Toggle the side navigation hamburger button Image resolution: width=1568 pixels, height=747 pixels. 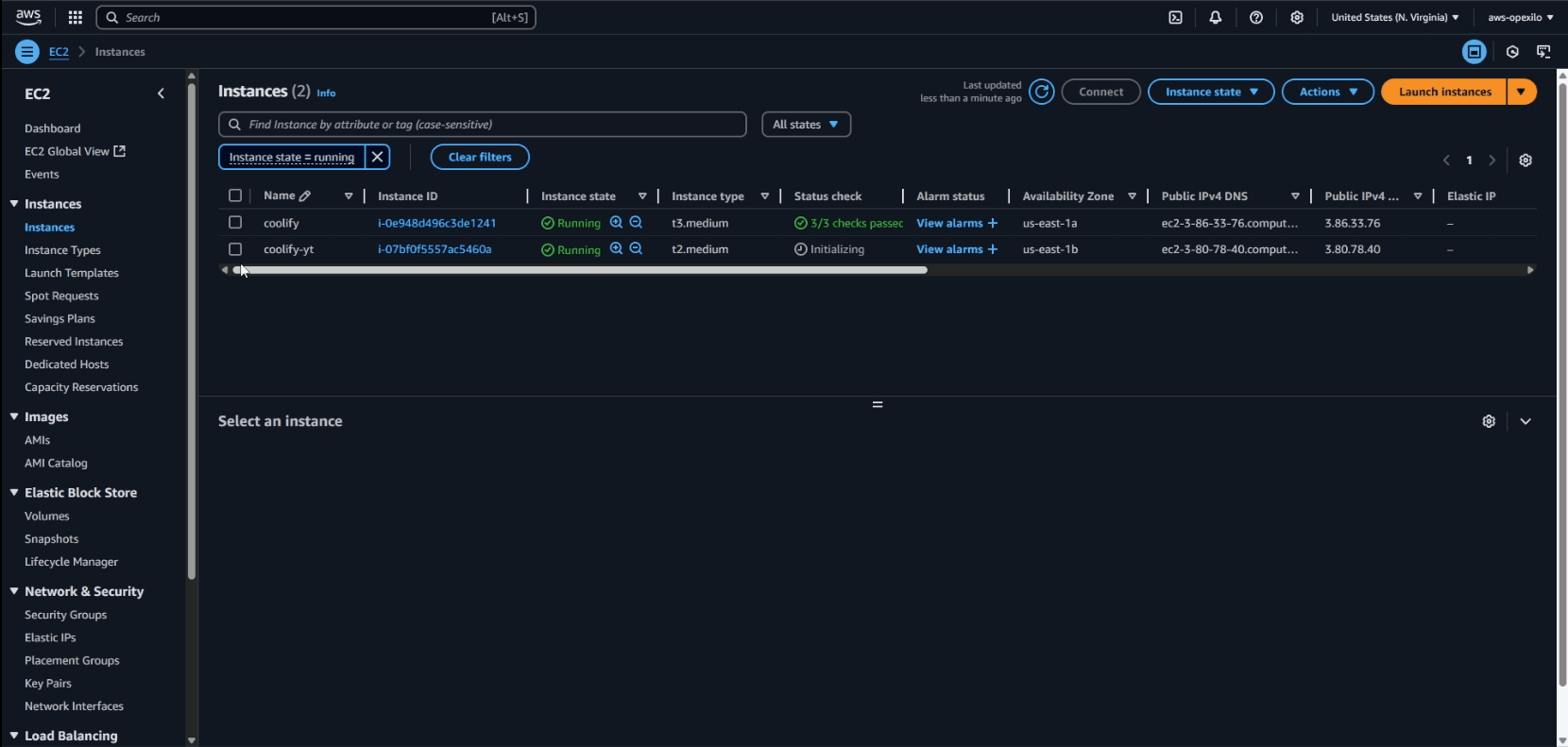click(x=27, y=52)
